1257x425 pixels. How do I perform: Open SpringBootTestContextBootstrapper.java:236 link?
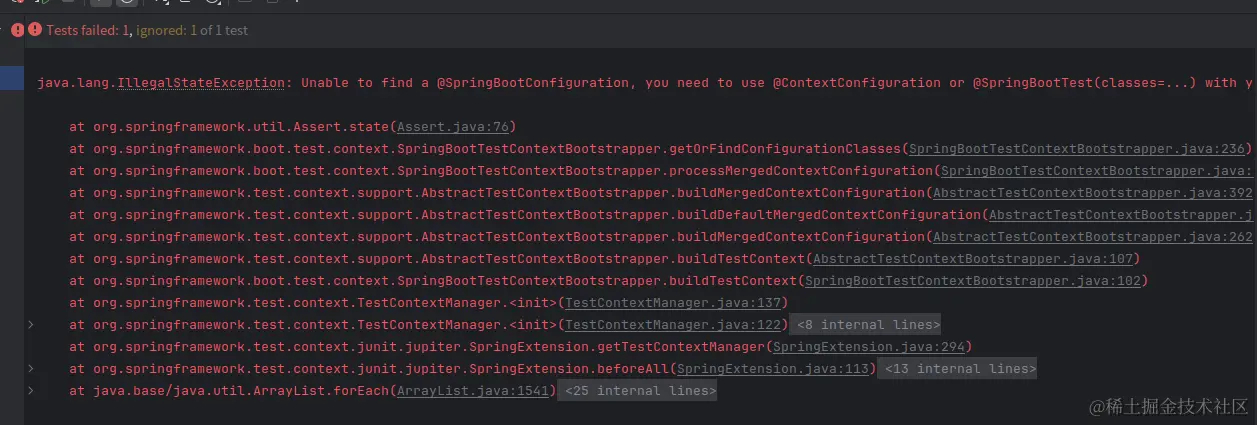1077,149
